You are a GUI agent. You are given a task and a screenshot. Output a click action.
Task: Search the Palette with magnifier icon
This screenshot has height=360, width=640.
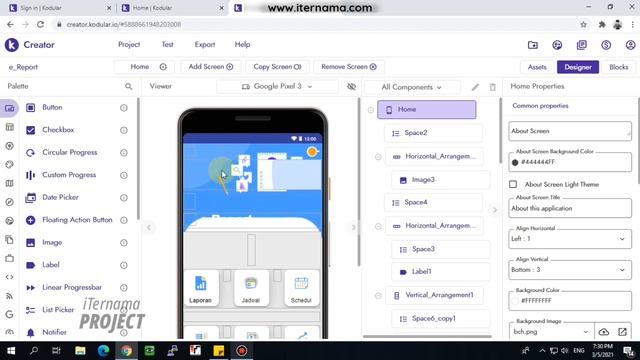click(129, 87)
